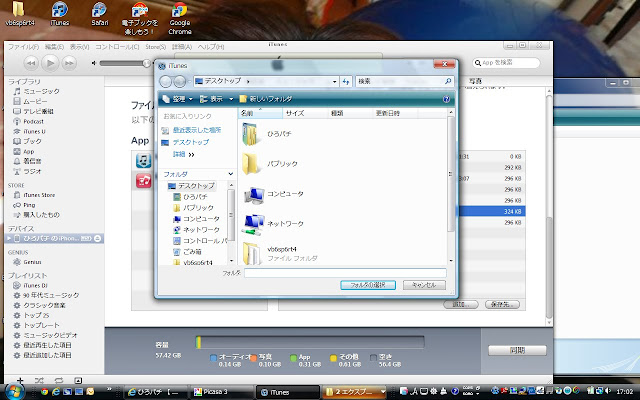
Task: Collapse the フォルダ pane chevron
Action: point(231,174)
